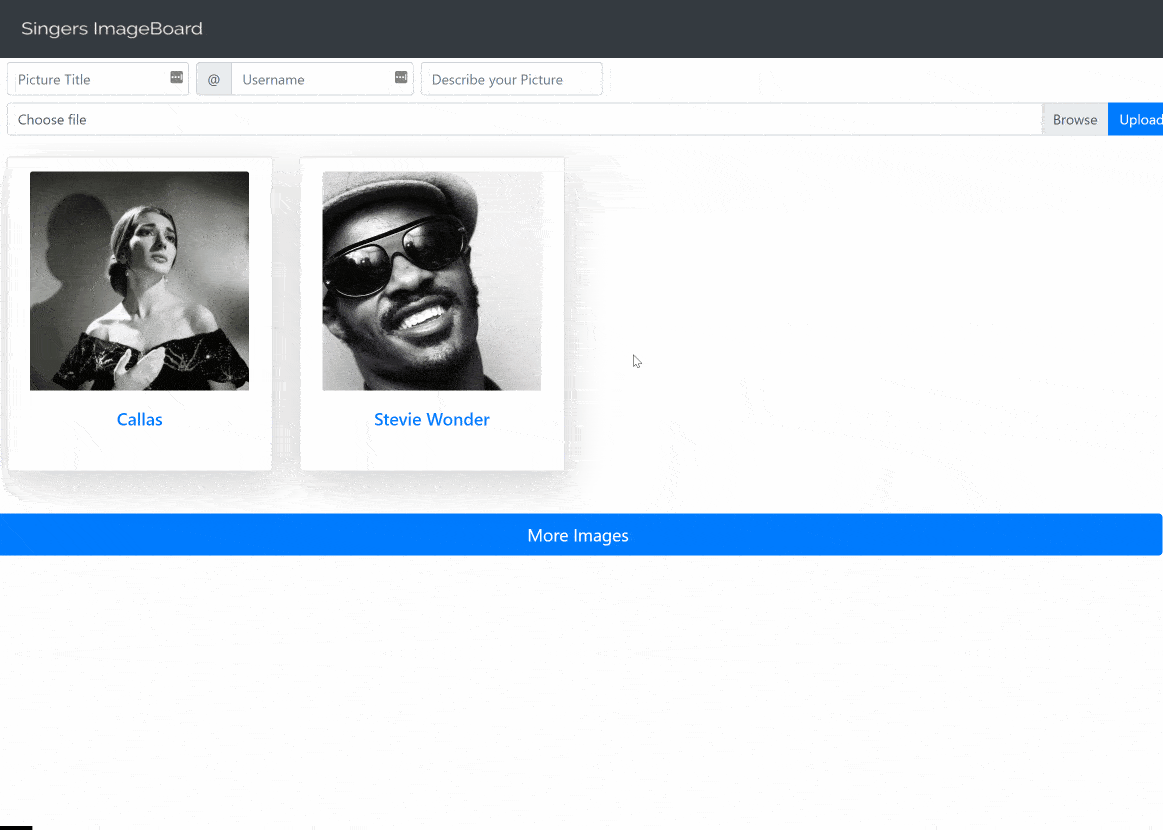Open the Stevie Wonder photo thumbnail
The width and height of the screenshot is (1163, 830).
[x=431, y=281]
